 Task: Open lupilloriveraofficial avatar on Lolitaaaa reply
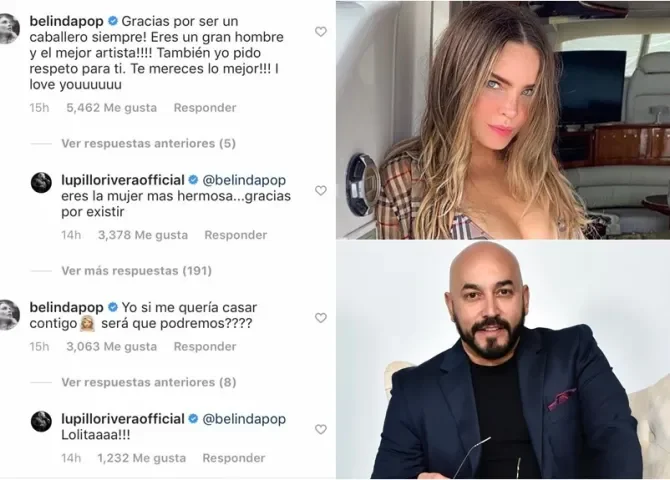pyautogui.click(x=41, y=422)
